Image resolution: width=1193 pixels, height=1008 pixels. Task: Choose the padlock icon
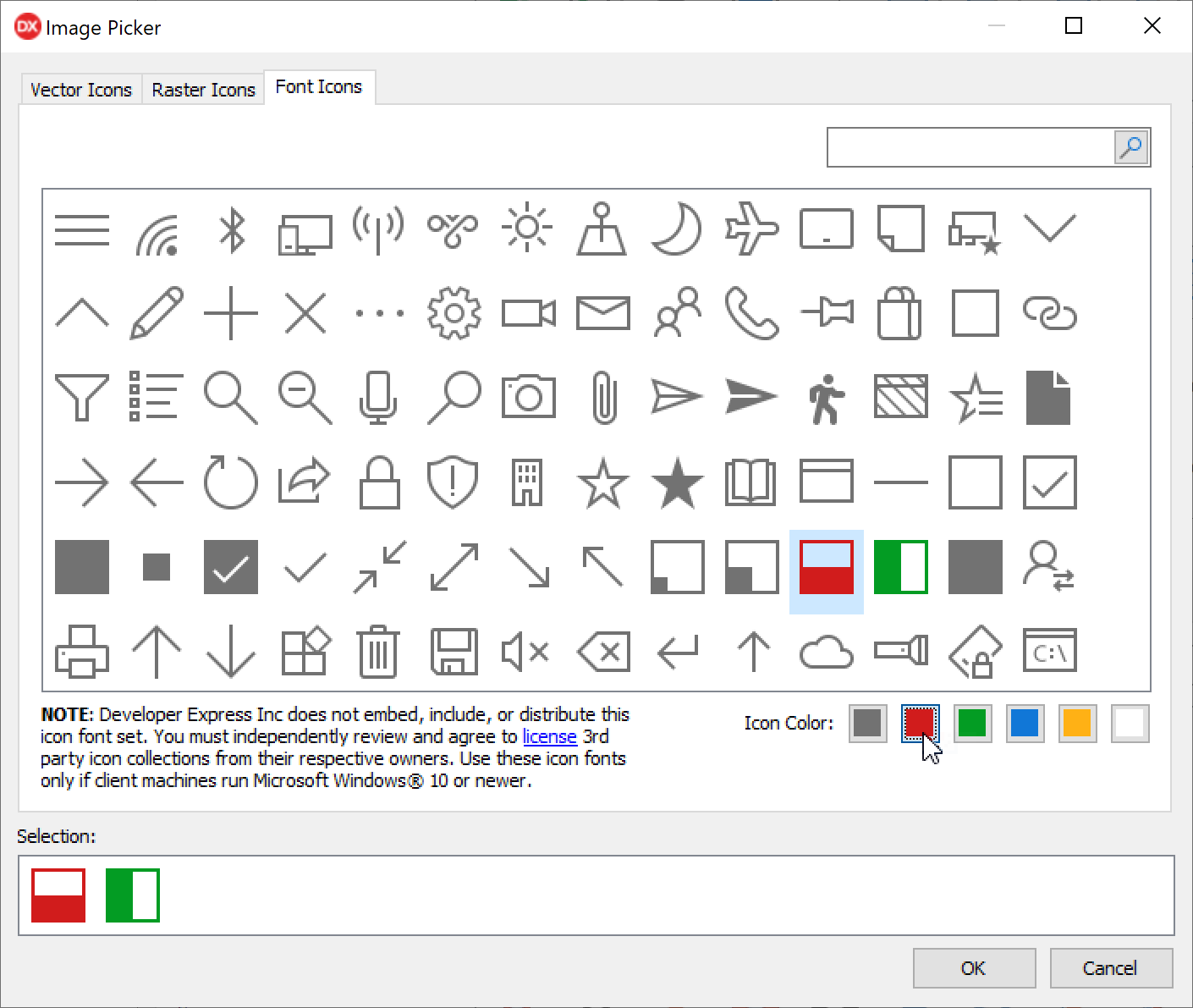379,482
